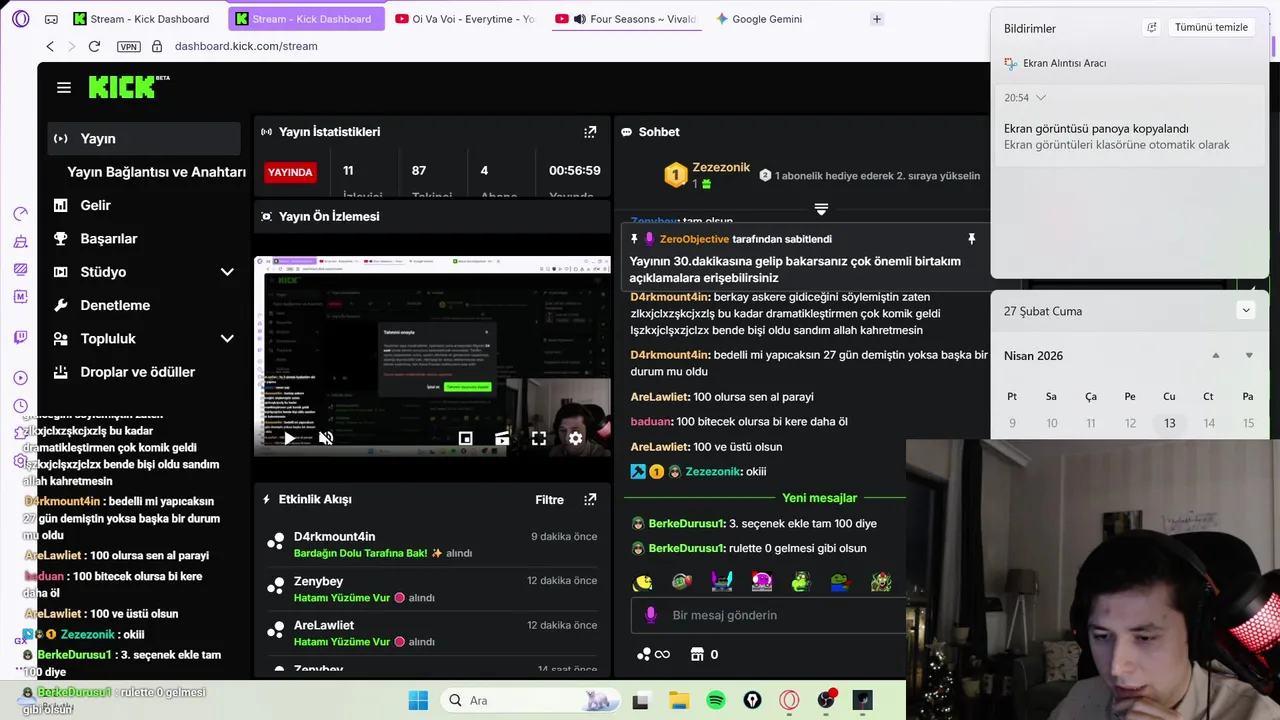
Task: Switch to Oi Va Voi YouTube tab
Action: [x=466, y=19]
